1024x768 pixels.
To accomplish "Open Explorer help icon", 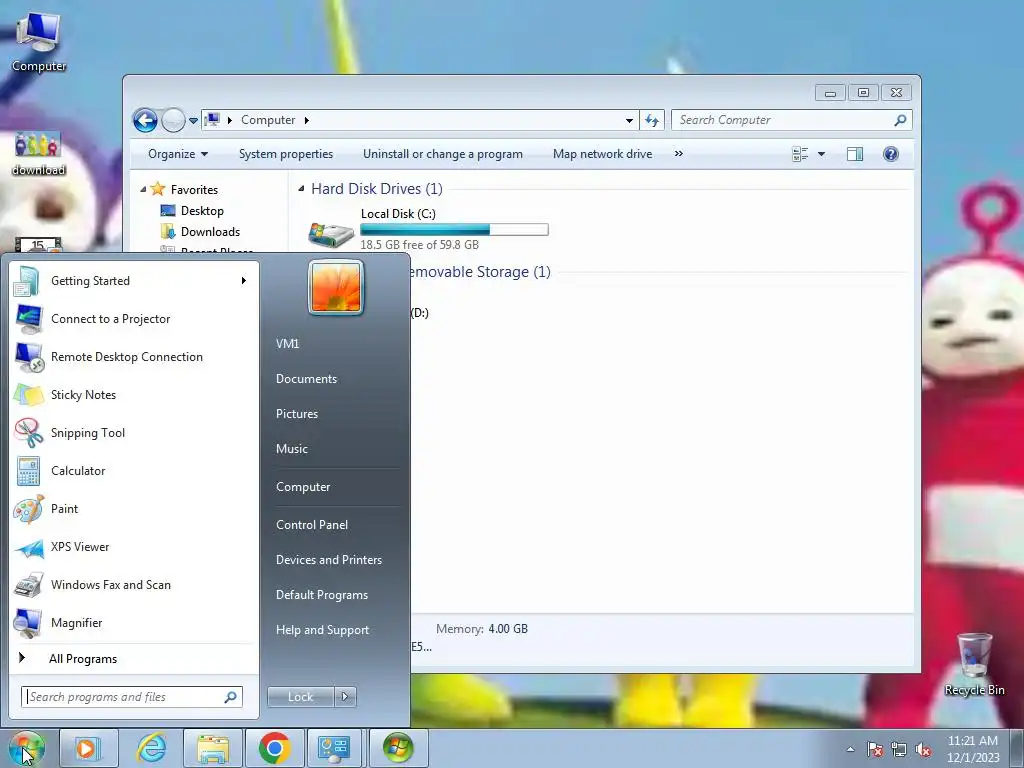I will coord(891,154).
